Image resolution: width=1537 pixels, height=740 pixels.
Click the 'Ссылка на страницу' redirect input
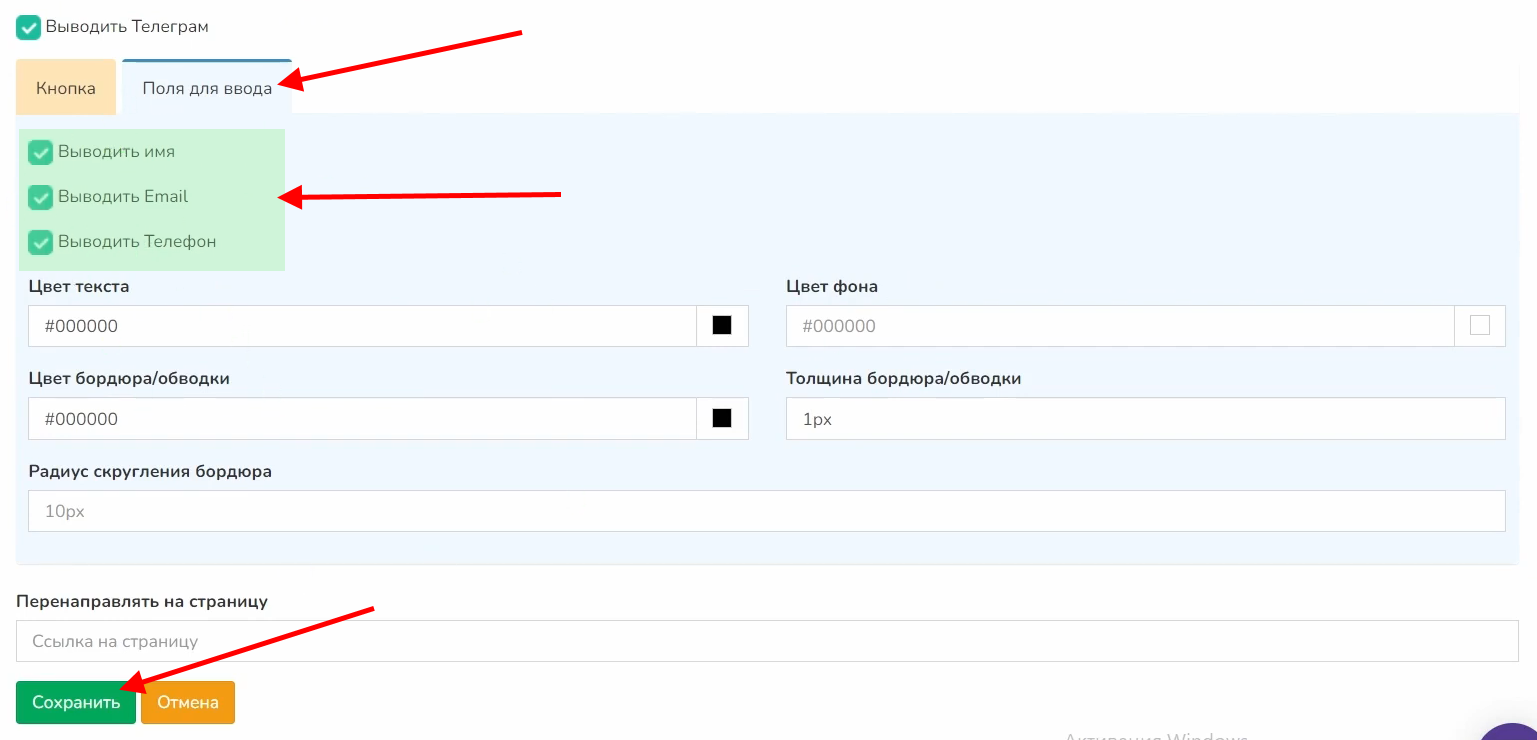pyautogui.click(x=766, y=641)
